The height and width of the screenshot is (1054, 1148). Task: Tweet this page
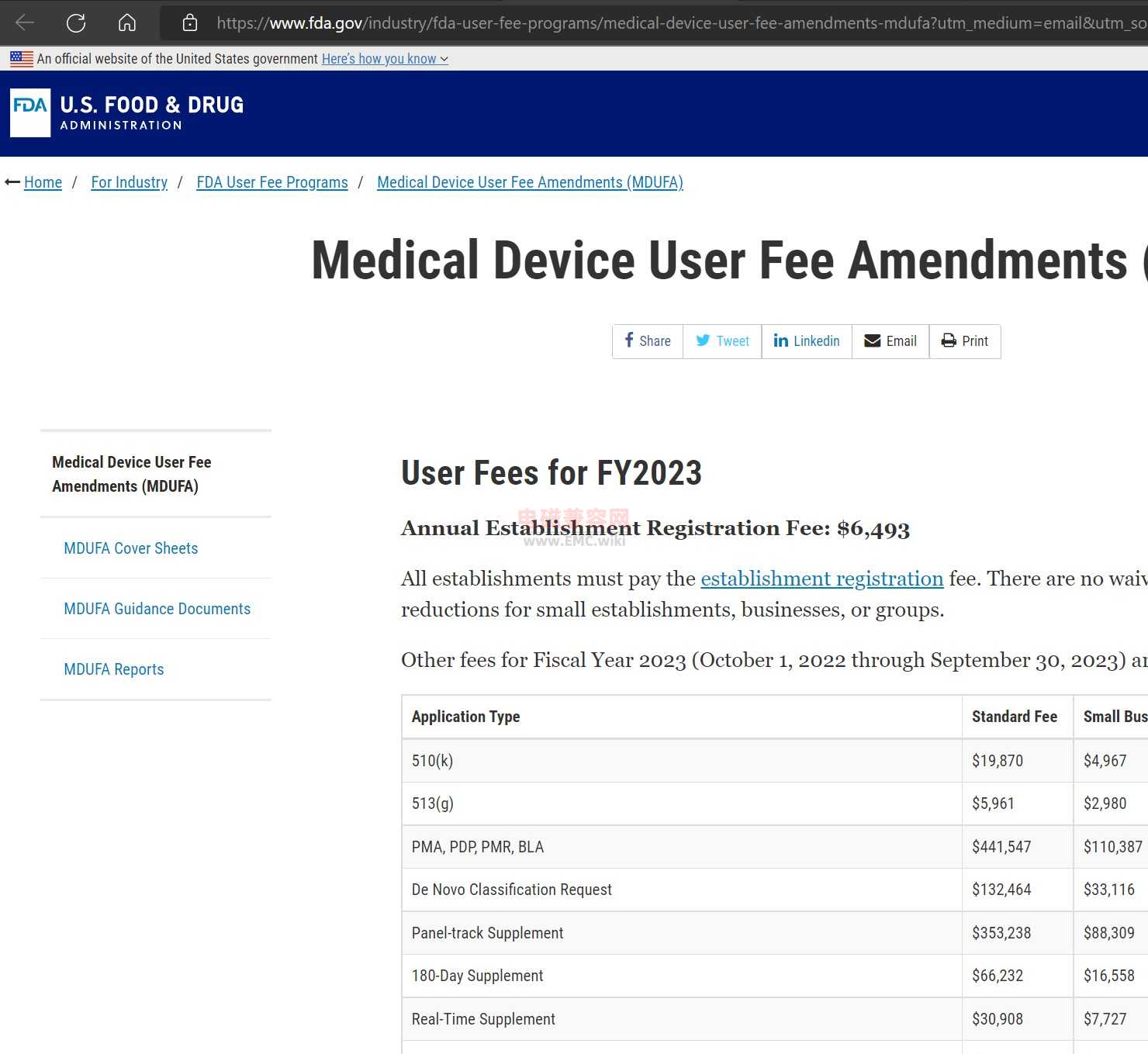(722, 341)
